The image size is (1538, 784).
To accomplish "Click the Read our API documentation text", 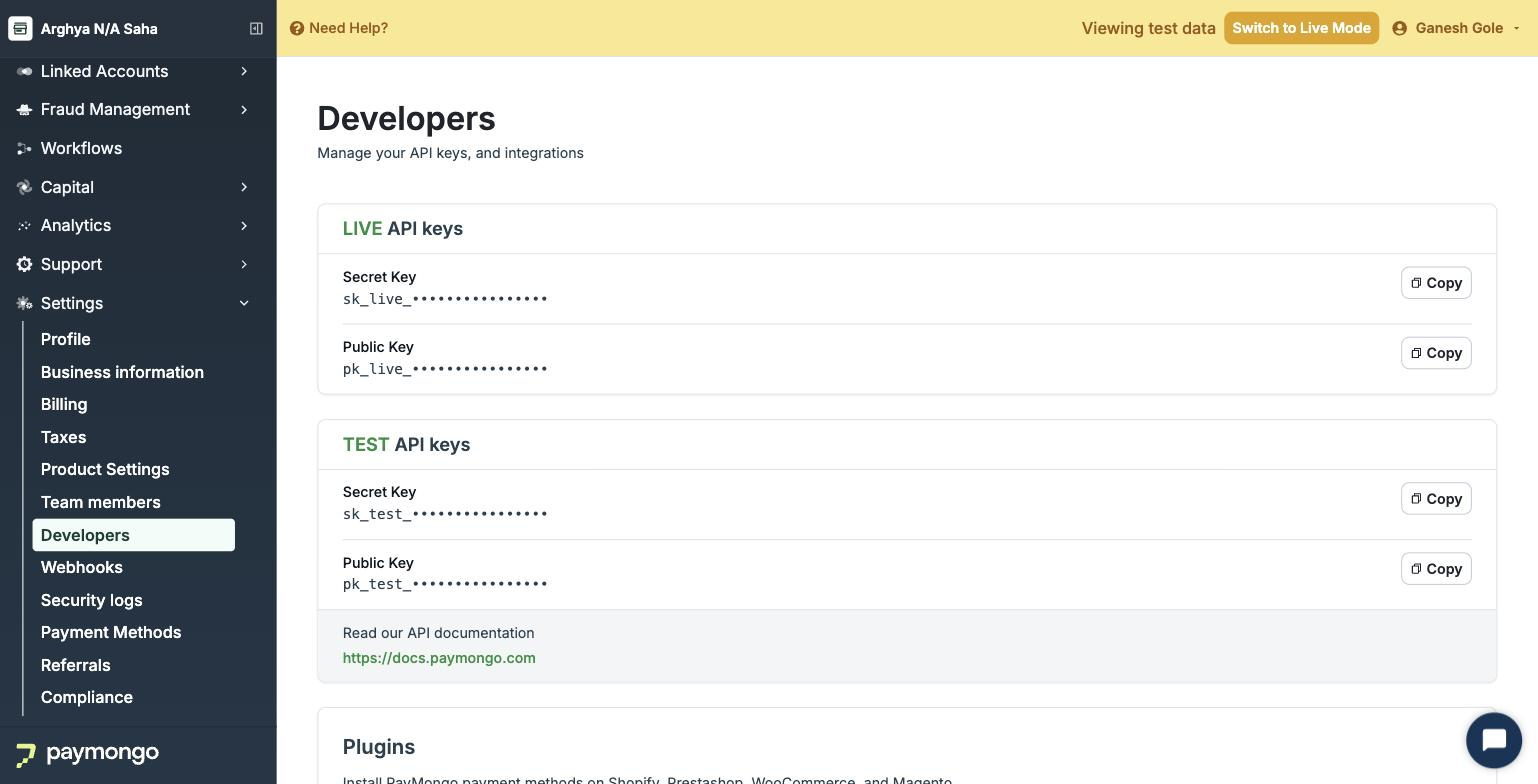I will [x=438, y=633].
